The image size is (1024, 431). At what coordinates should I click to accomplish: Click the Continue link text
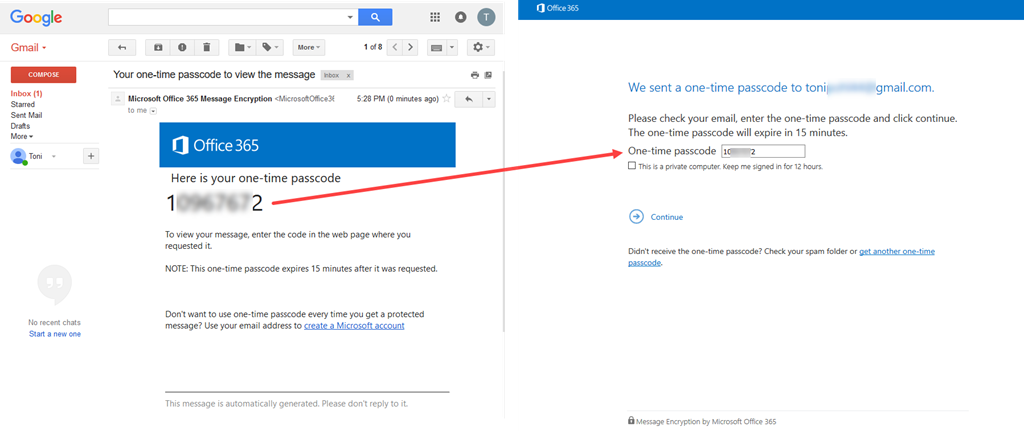667,217
